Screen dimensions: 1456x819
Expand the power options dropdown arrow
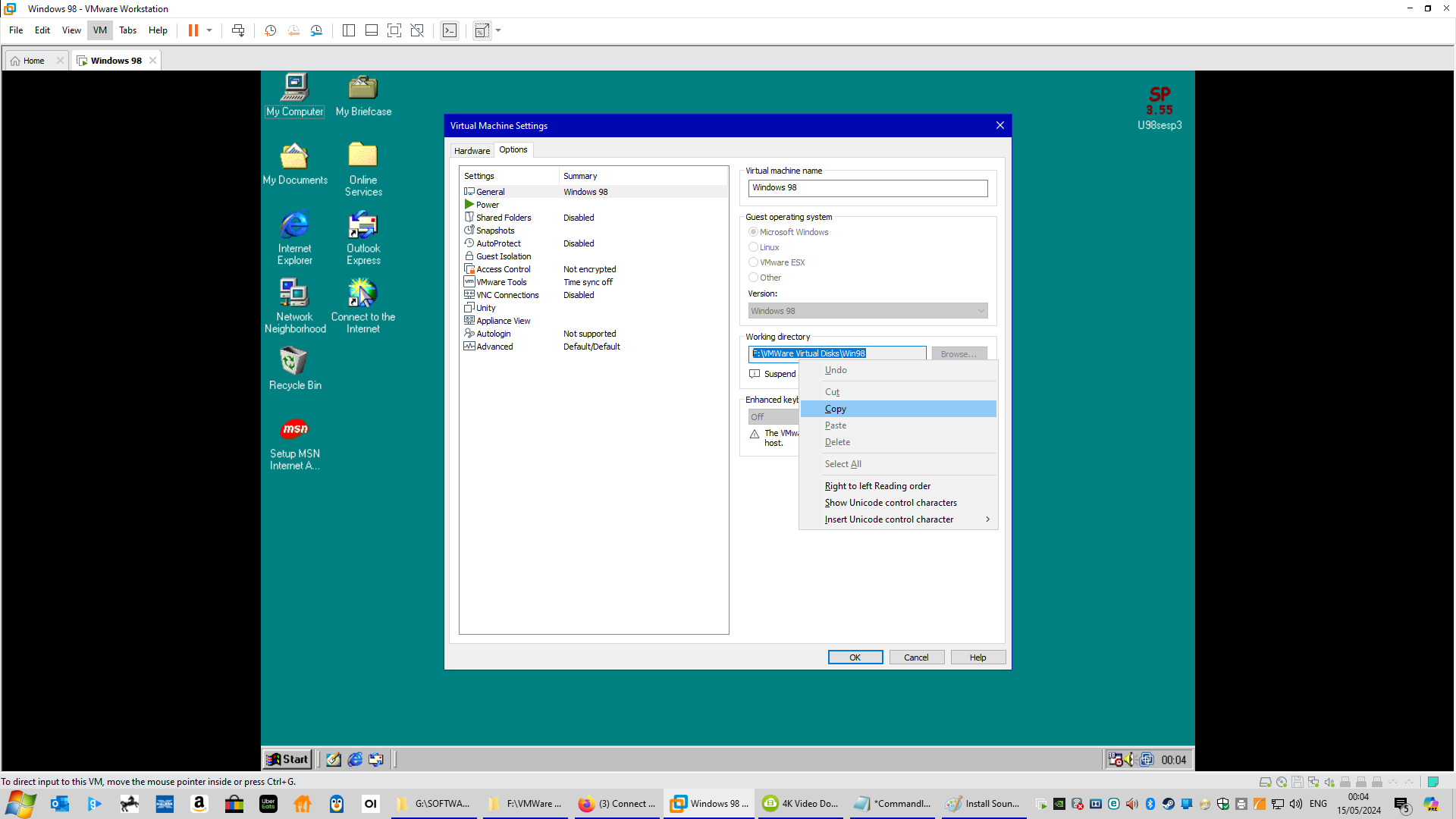pyautogui.click(x=209, y=30)
